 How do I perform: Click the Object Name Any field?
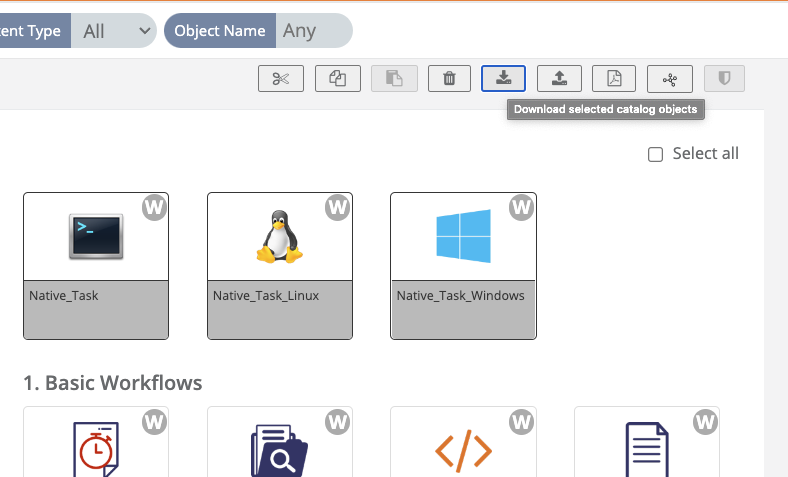click(x=314, y=31)
